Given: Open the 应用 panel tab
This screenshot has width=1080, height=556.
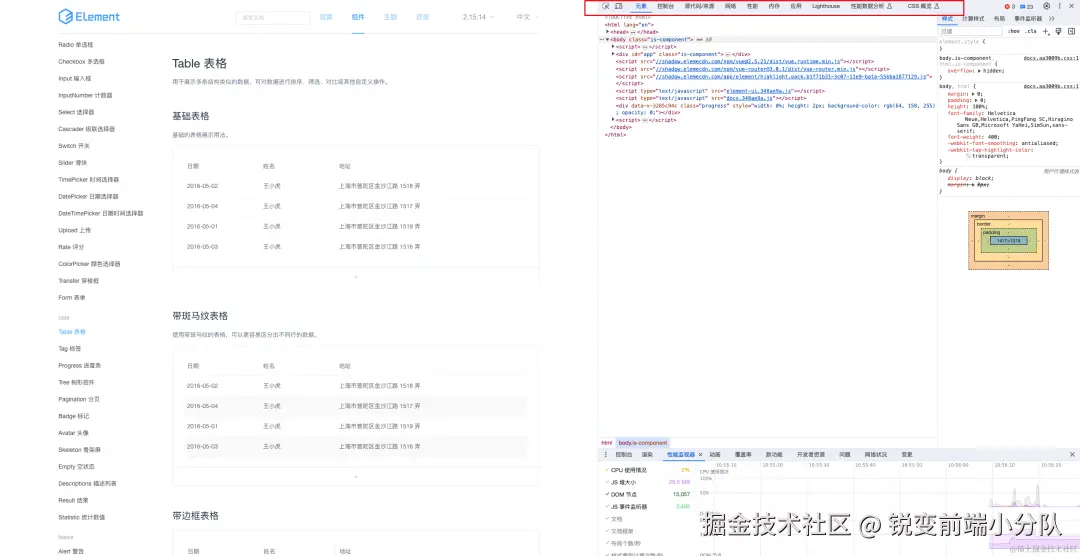Looking at the screenshot, I should click(x=796, y=6).
